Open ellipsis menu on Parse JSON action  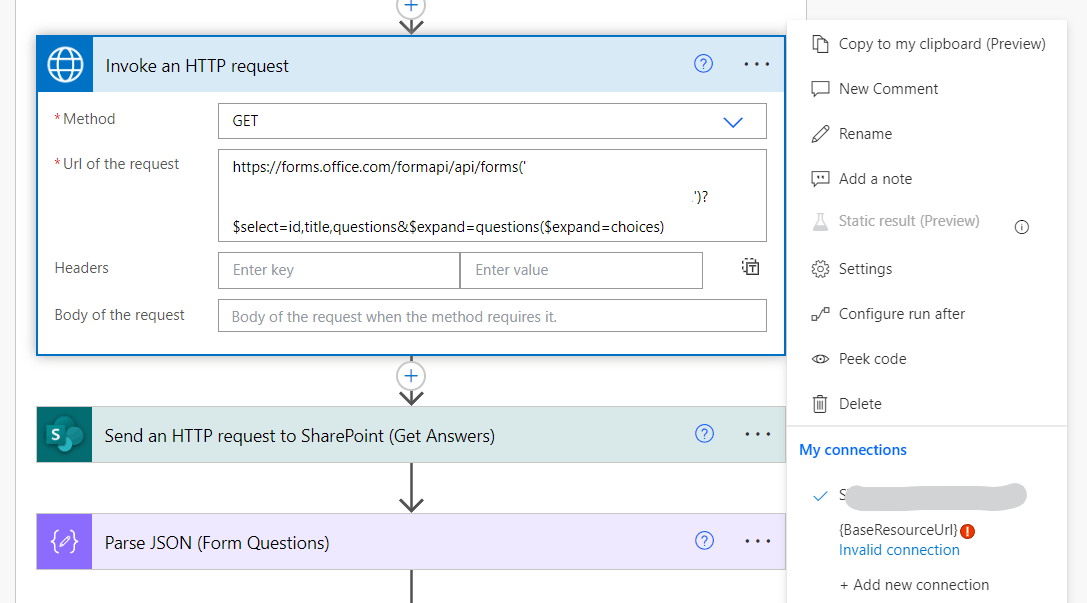coord(757,541)
